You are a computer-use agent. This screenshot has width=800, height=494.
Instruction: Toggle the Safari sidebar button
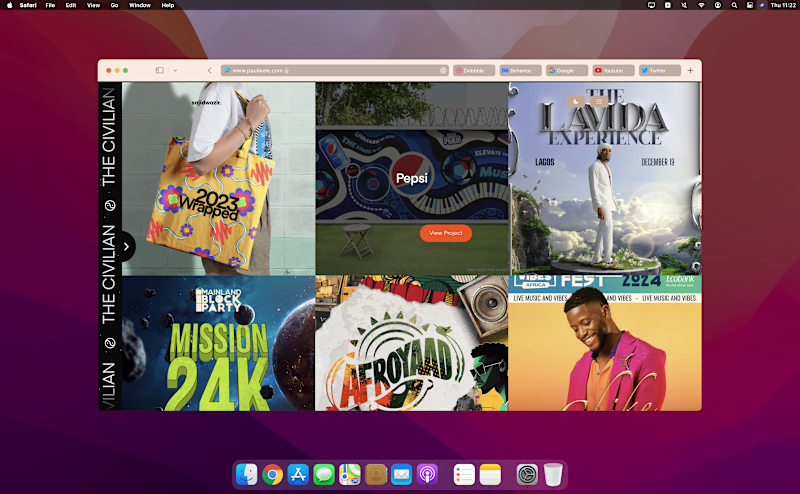(x=160, y=70)
